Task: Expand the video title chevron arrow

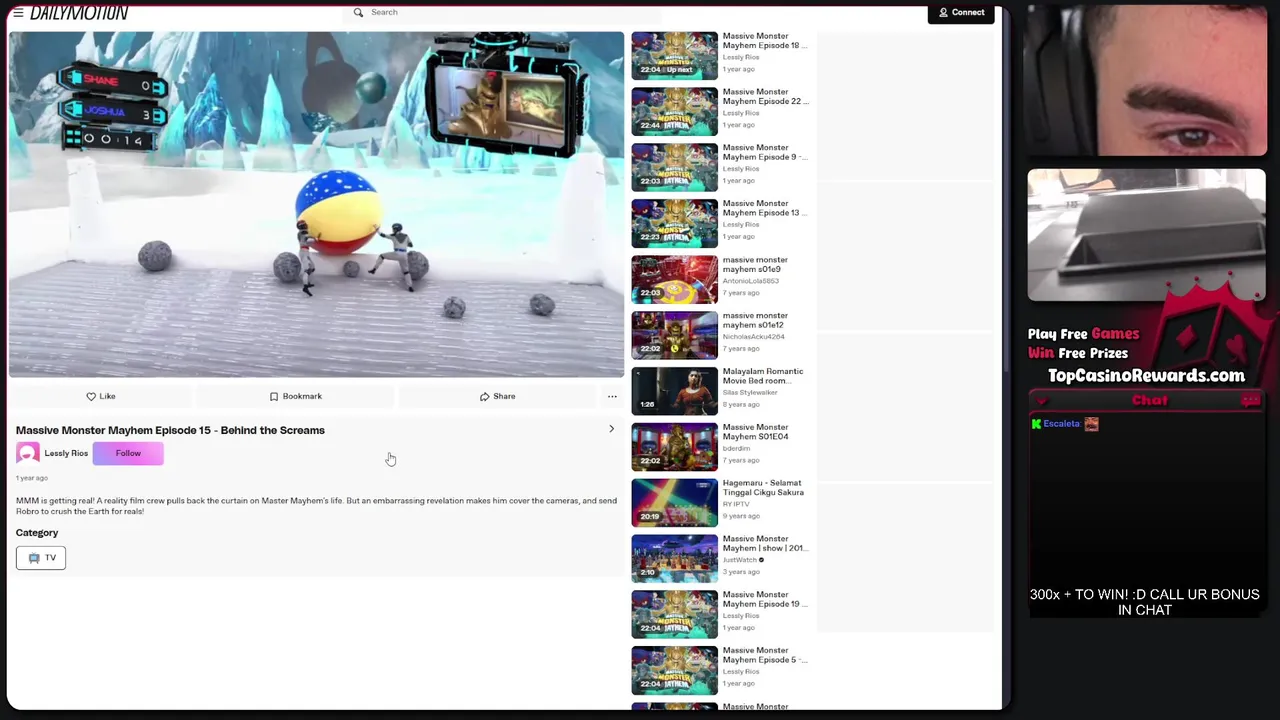Action: point(611,429)
